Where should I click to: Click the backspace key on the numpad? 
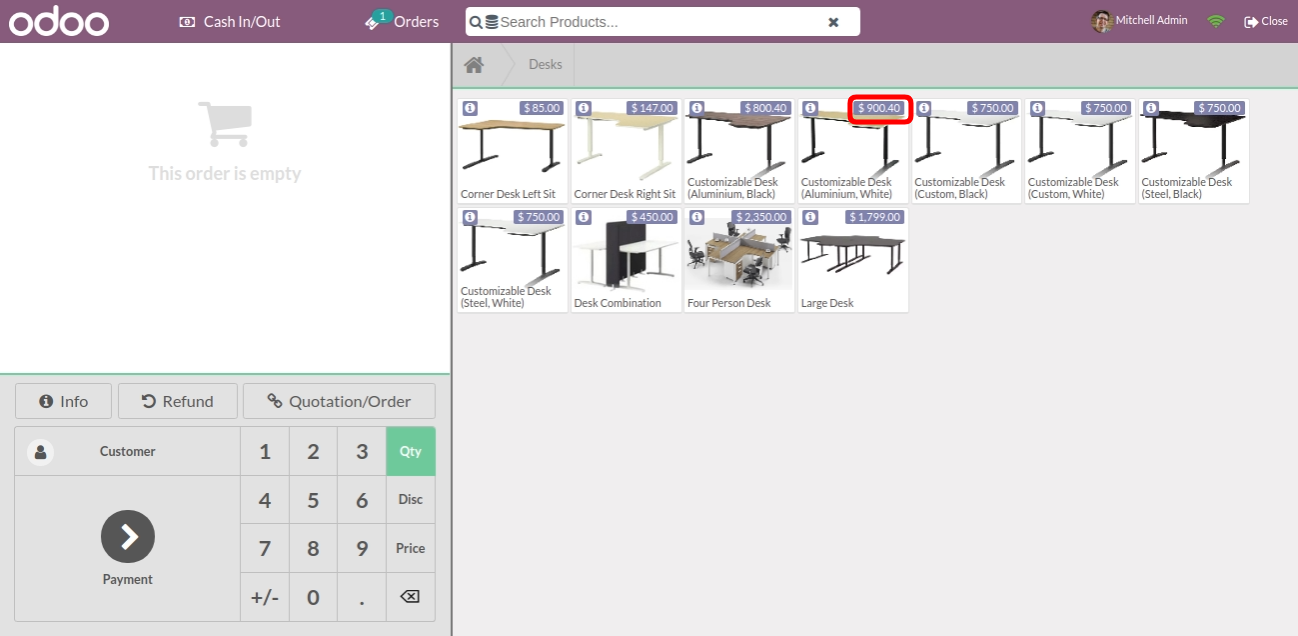tap(410, 597)
